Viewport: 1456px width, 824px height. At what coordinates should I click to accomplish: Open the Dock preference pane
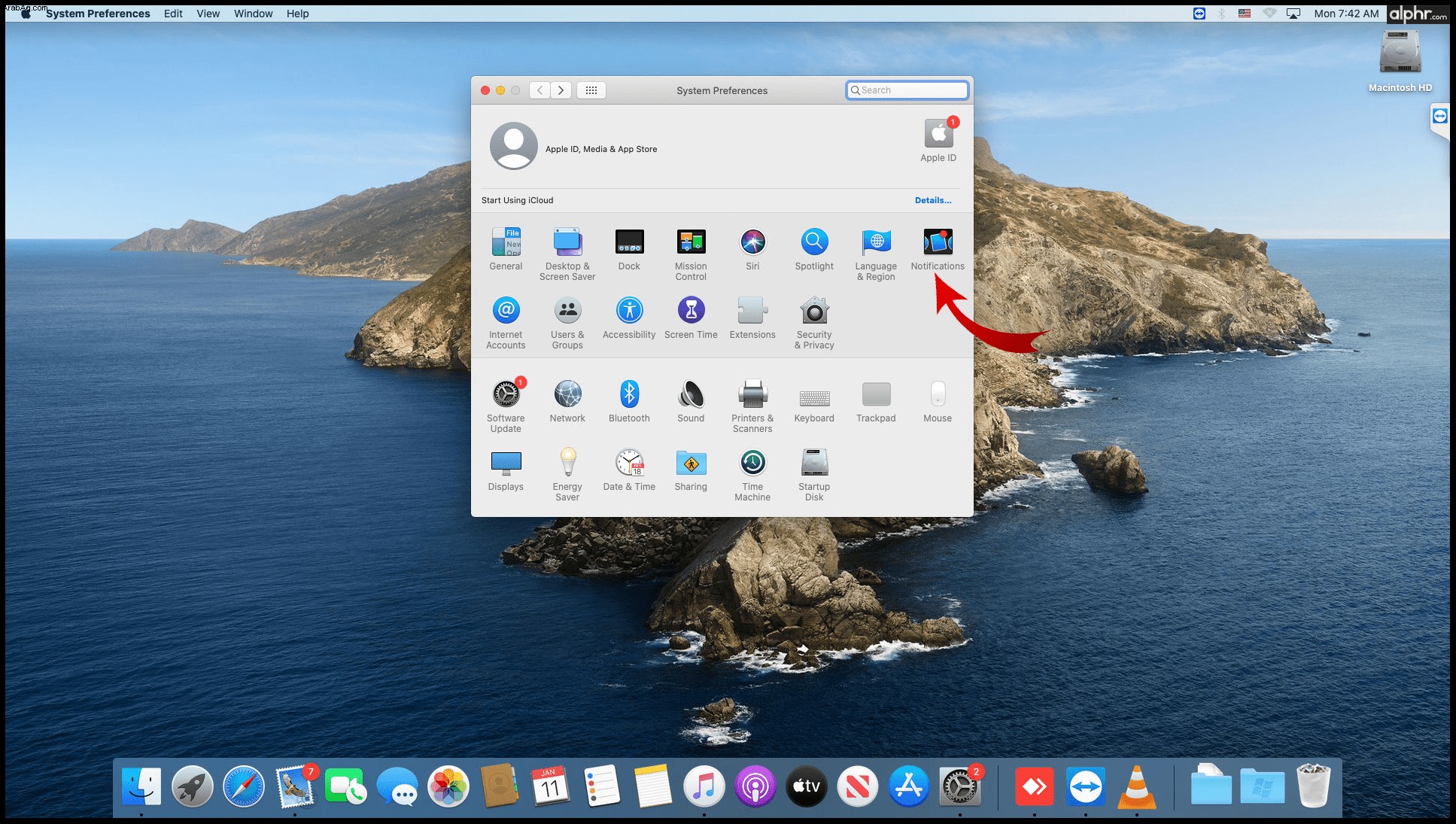(629, 249)
